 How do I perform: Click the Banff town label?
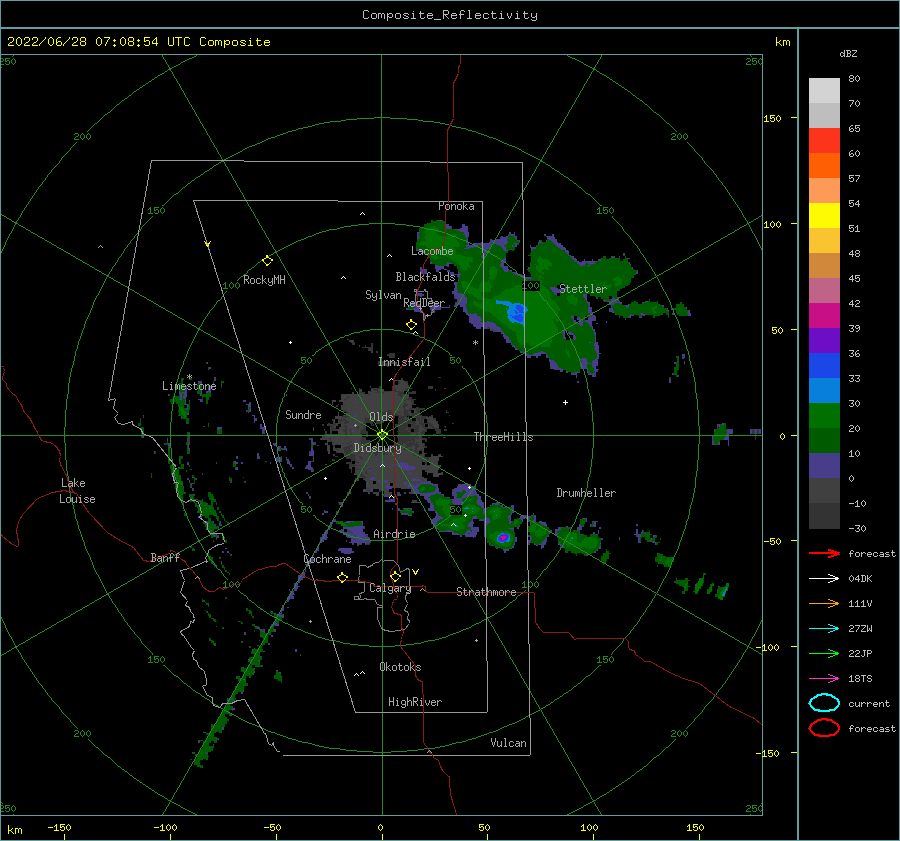[165, 557]
